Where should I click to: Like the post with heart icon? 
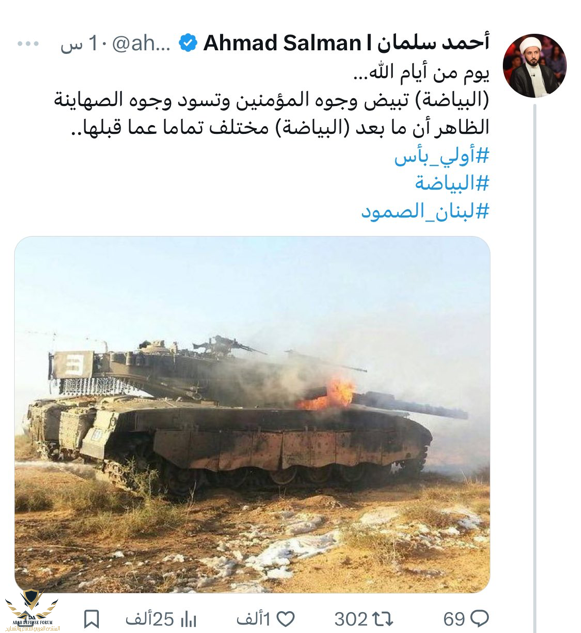286,619
